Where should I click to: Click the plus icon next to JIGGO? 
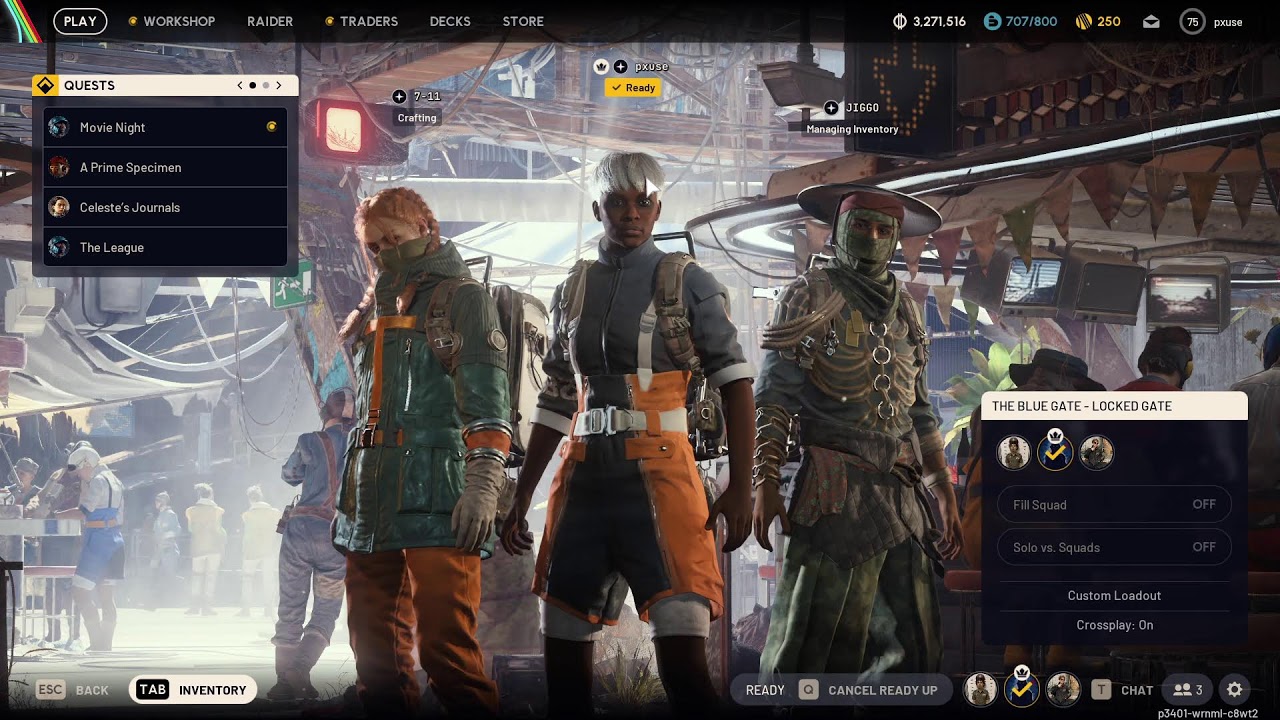pyautogui.click(x=832, y=108)
